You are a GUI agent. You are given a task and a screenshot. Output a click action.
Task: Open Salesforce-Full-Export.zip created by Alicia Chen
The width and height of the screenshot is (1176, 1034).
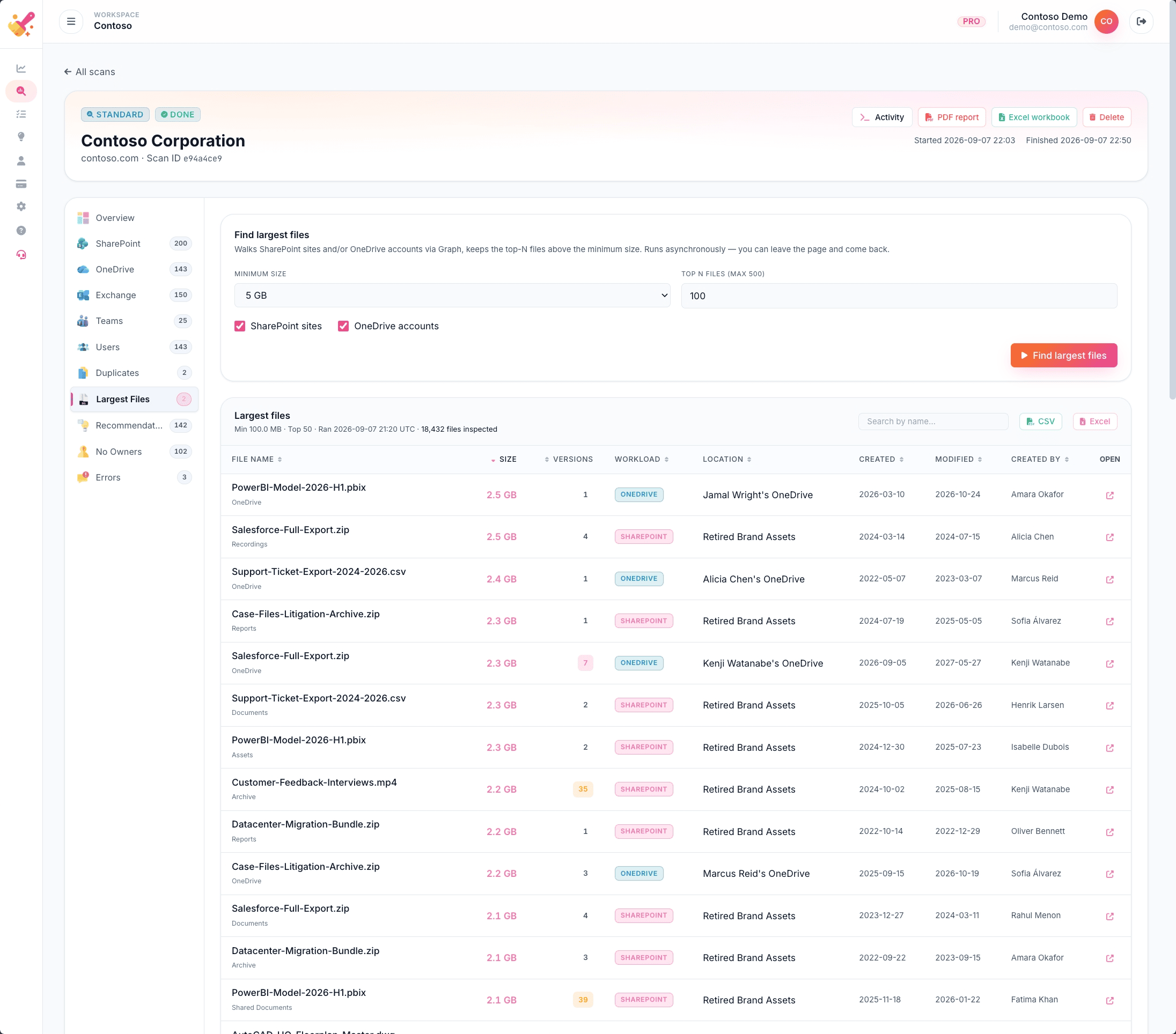[x=1109, y=537]
